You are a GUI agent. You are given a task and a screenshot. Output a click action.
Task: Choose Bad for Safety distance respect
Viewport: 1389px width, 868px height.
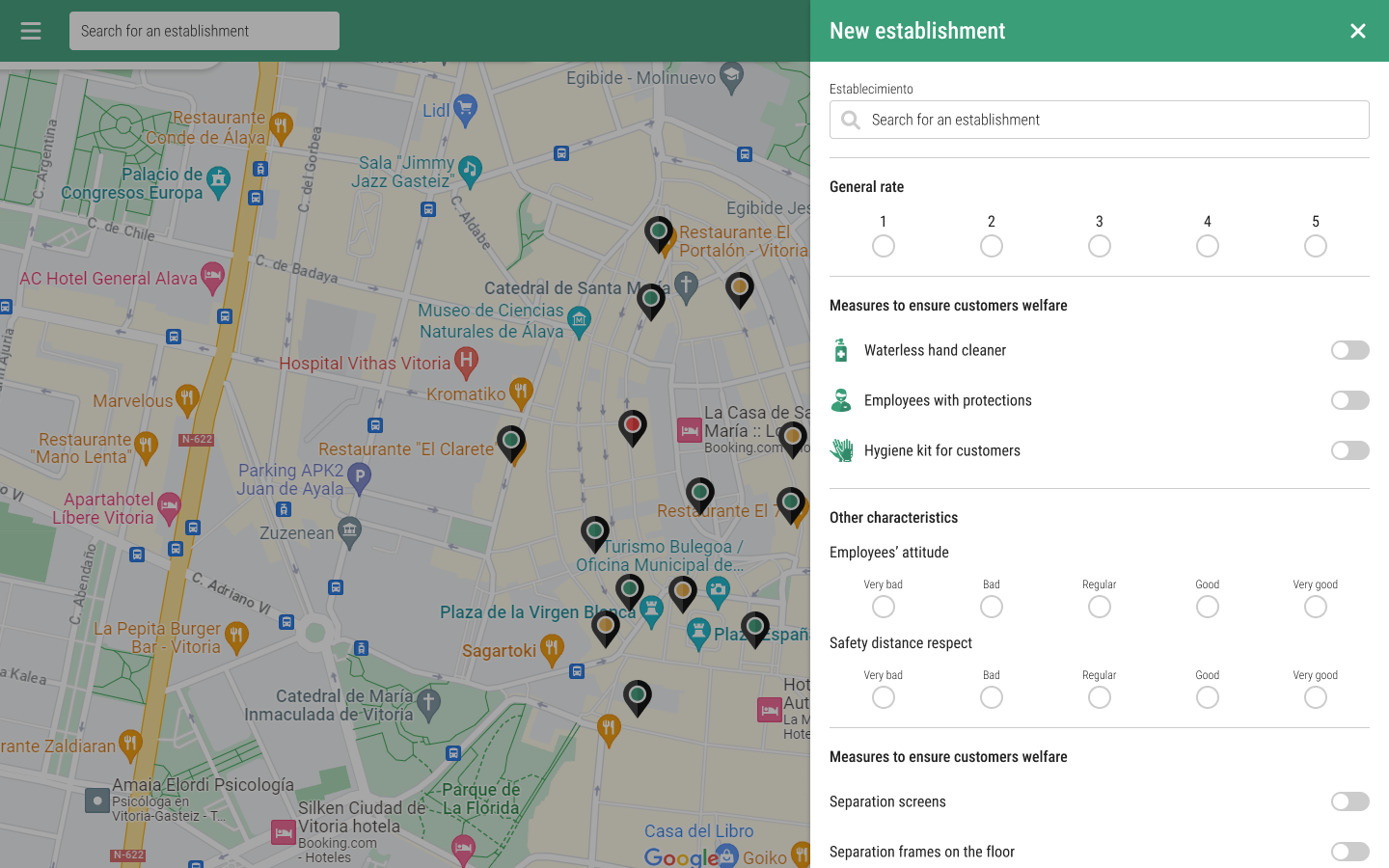click(x=992, y=697)
